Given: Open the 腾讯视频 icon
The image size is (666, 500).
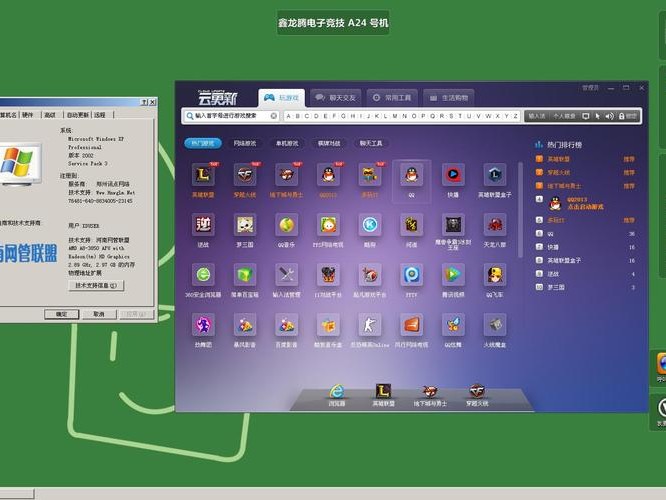Looking at the screenshot, I should click(453, 275).
